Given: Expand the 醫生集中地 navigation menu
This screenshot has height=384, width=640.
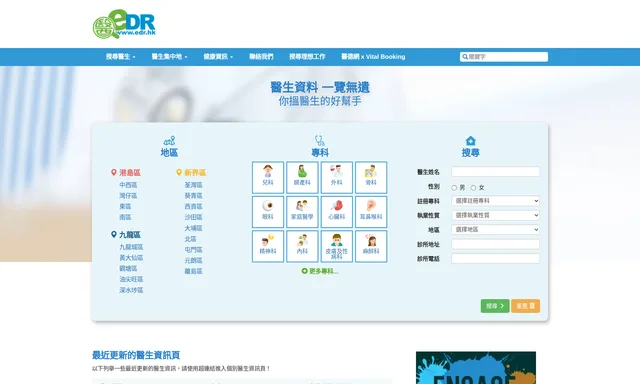Looking at the screenshot, I should [x=169, y=57].
